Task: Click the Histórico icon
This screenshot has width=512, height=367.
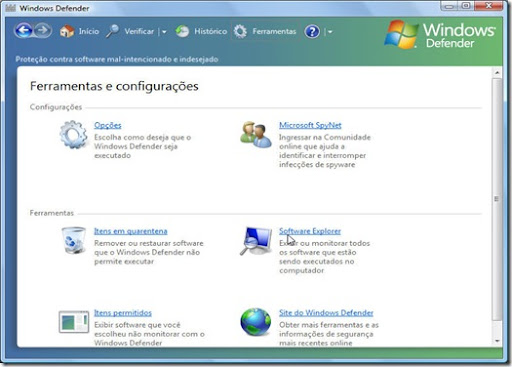Action: click(x=182, y=31)
